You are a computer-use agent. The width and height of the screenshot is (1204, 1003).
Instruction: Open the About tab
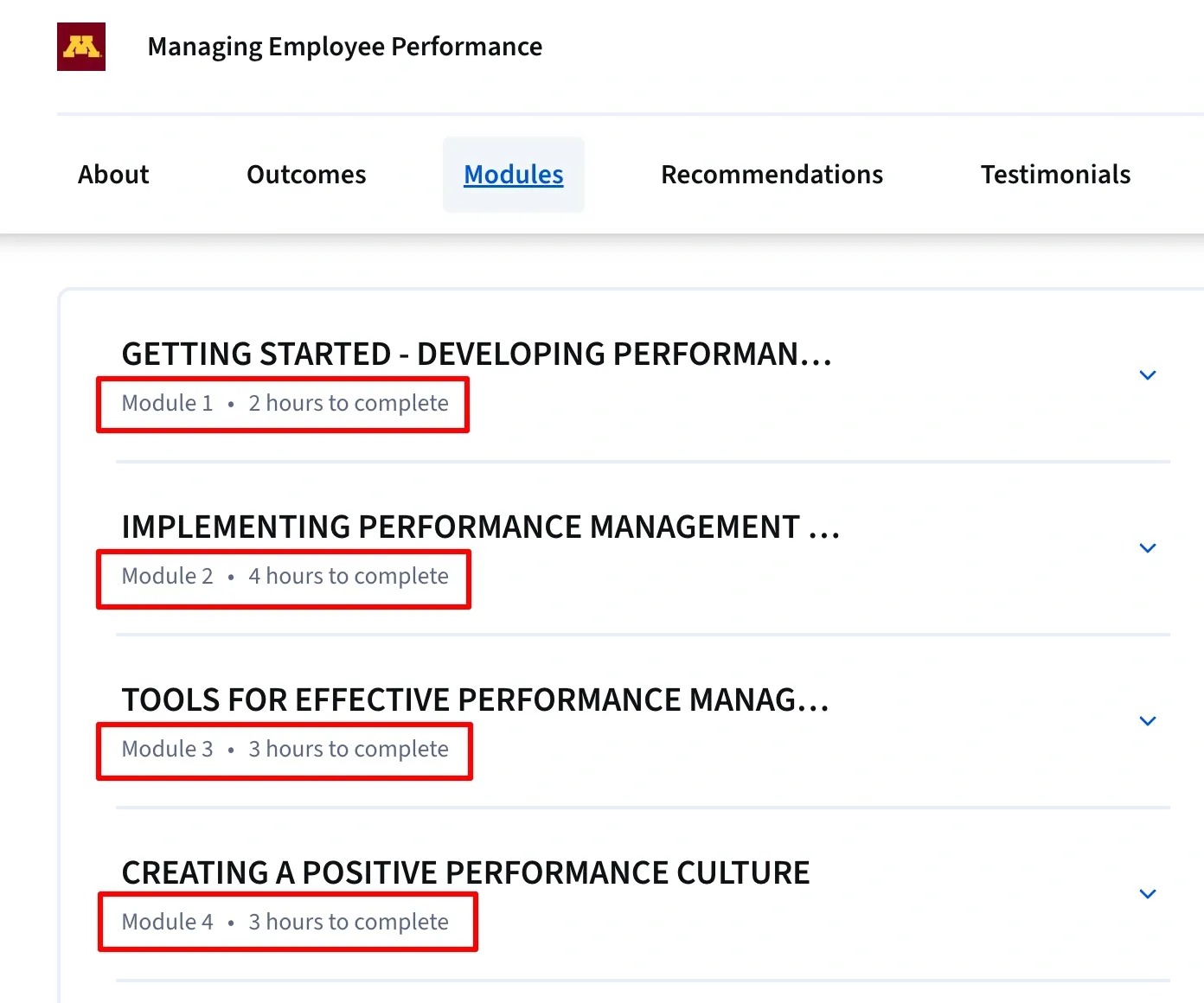113,175
